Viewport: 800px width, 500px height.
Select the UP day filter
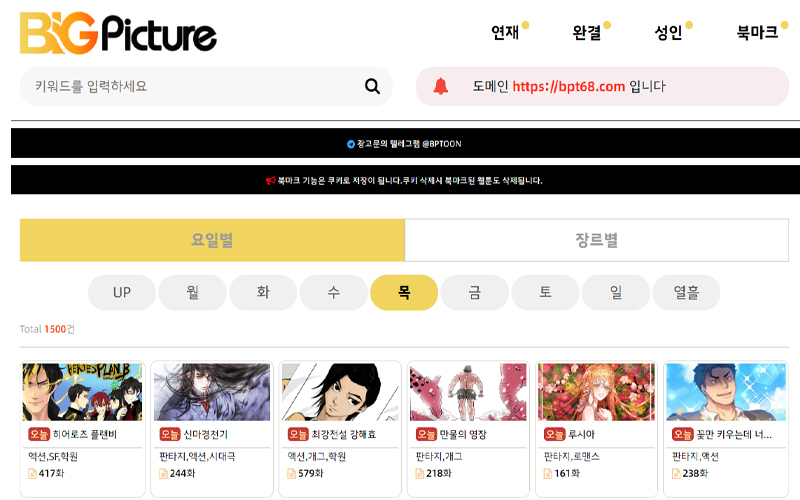(122, 292)
